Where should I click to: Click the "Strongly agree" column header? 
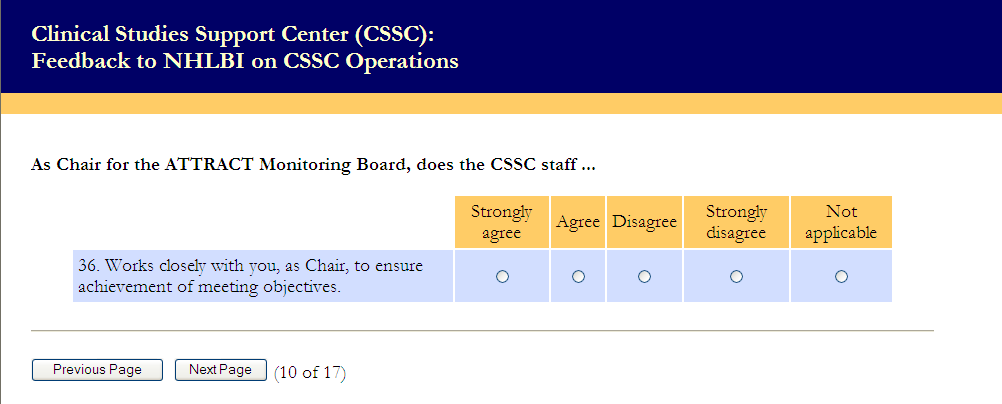pos(502,222)
